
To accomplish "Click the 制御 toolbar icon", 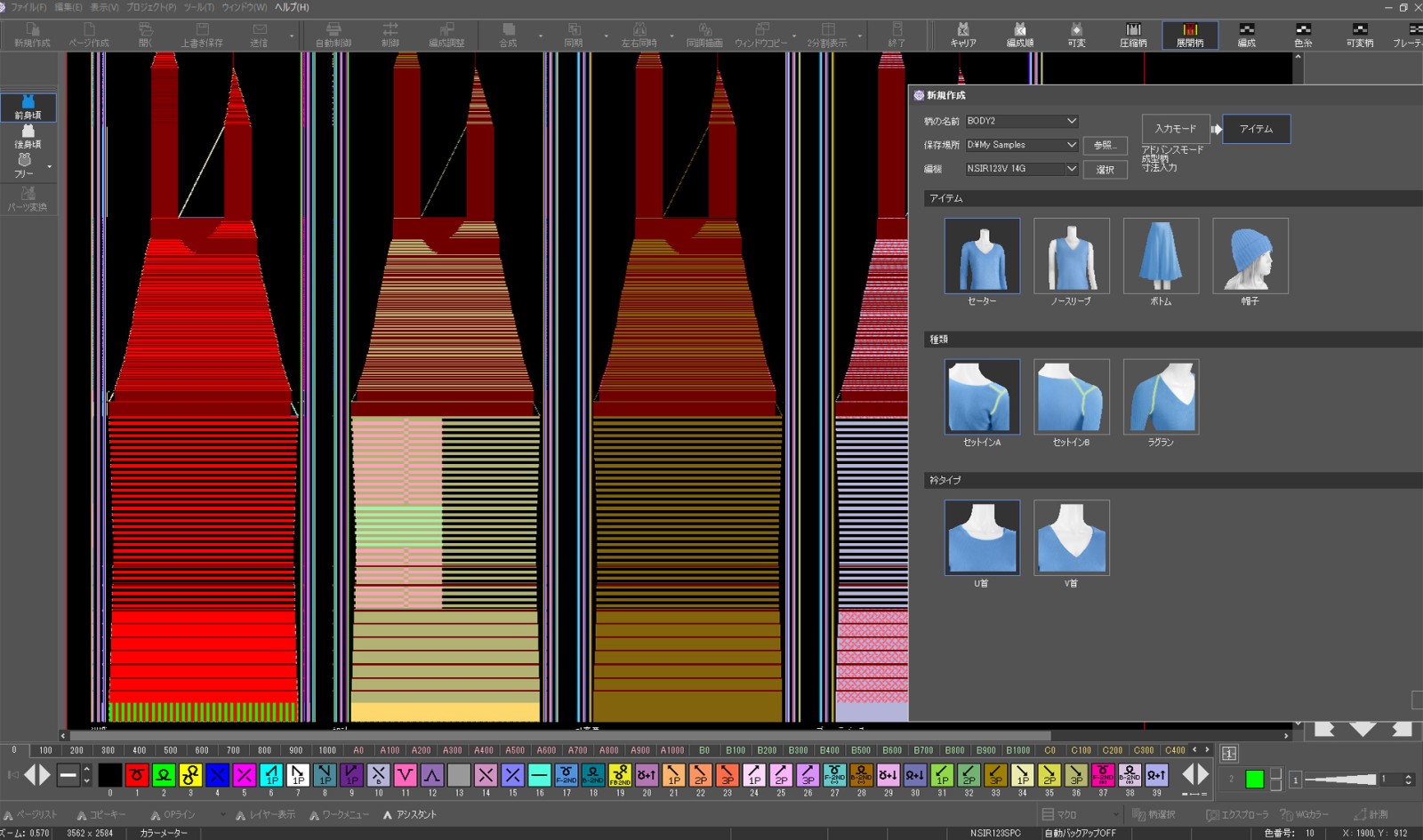I will click(x=390, y=35).
